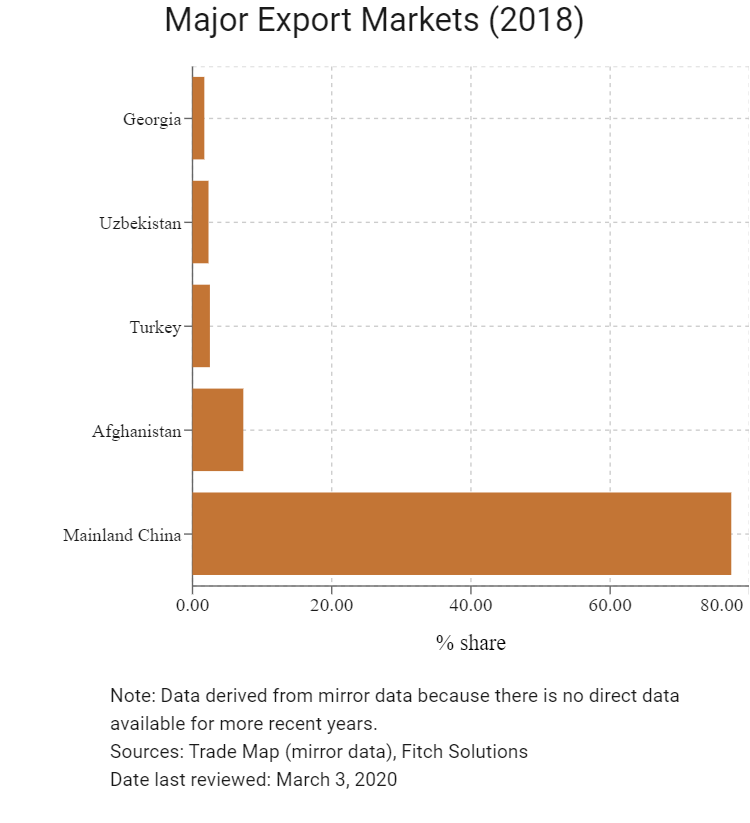Click the Georgia axis label
Screen dimensions: 750x823
tap(152, 119)
